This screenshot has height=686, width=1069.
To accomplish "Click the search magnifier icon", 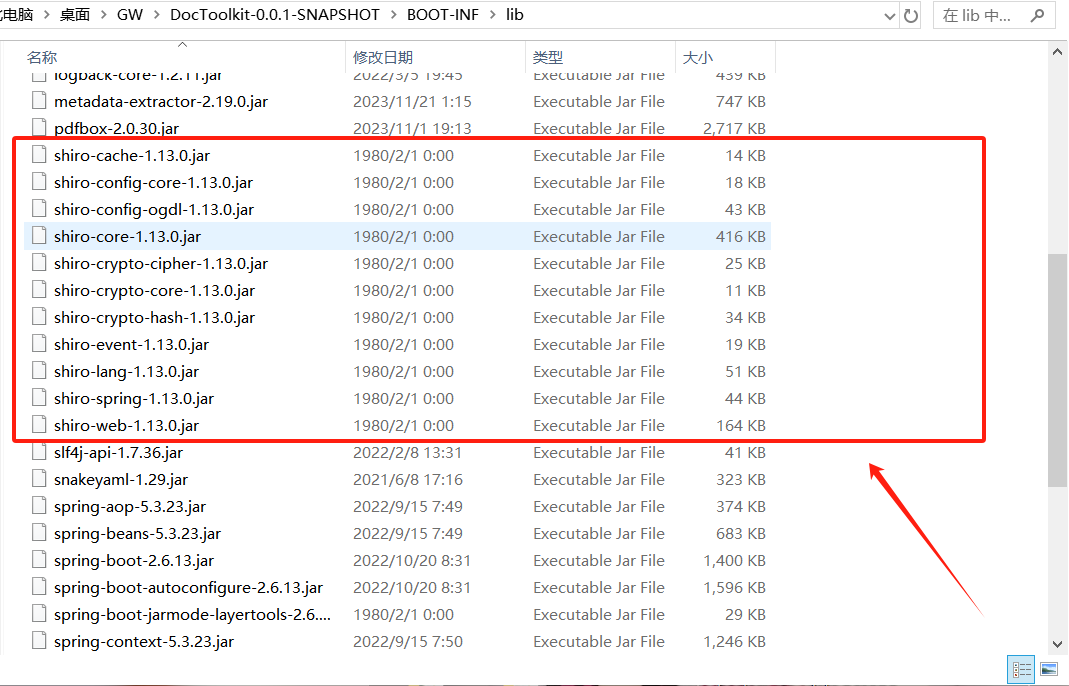I will 1038,15.
